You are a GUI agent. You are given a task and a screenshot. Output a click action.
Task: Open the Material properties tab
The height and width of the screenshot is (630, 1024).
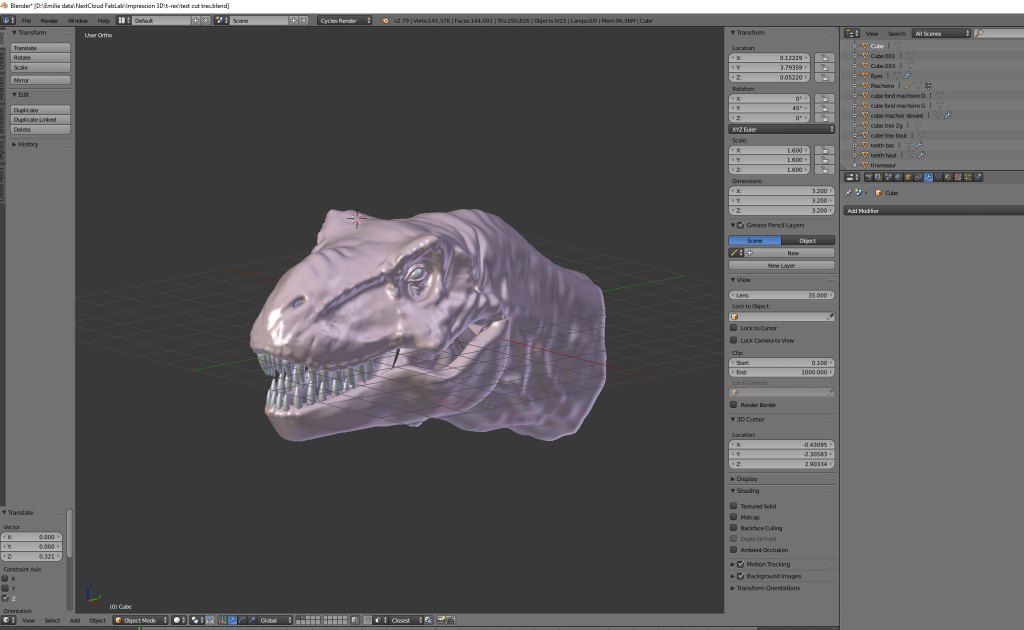click(x=948, y=177)
